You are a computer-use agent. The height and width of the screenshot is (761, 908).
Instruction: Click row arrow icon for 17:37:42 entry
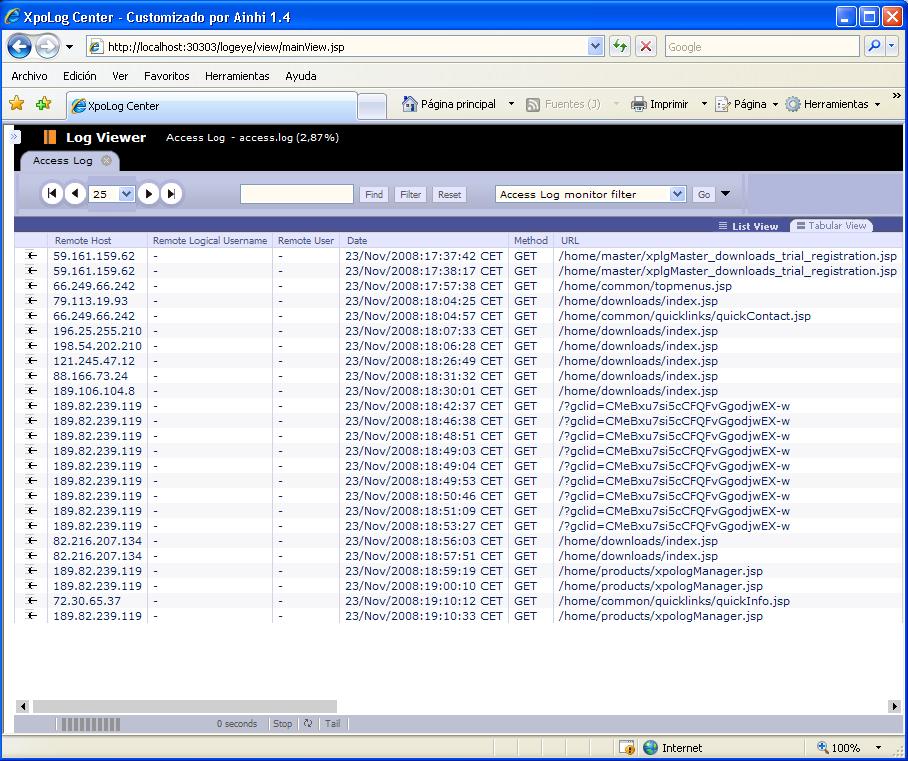click(31, 255)
